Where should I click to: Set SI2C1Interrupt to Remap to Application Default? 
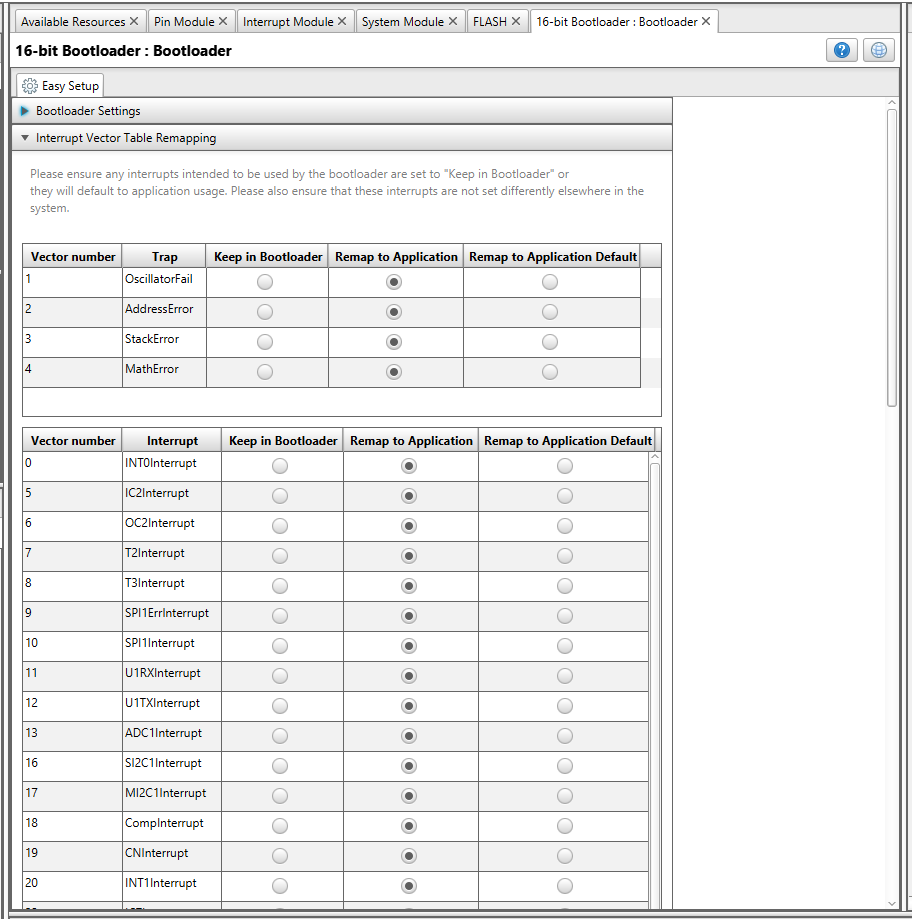click(x=565, y=766)
